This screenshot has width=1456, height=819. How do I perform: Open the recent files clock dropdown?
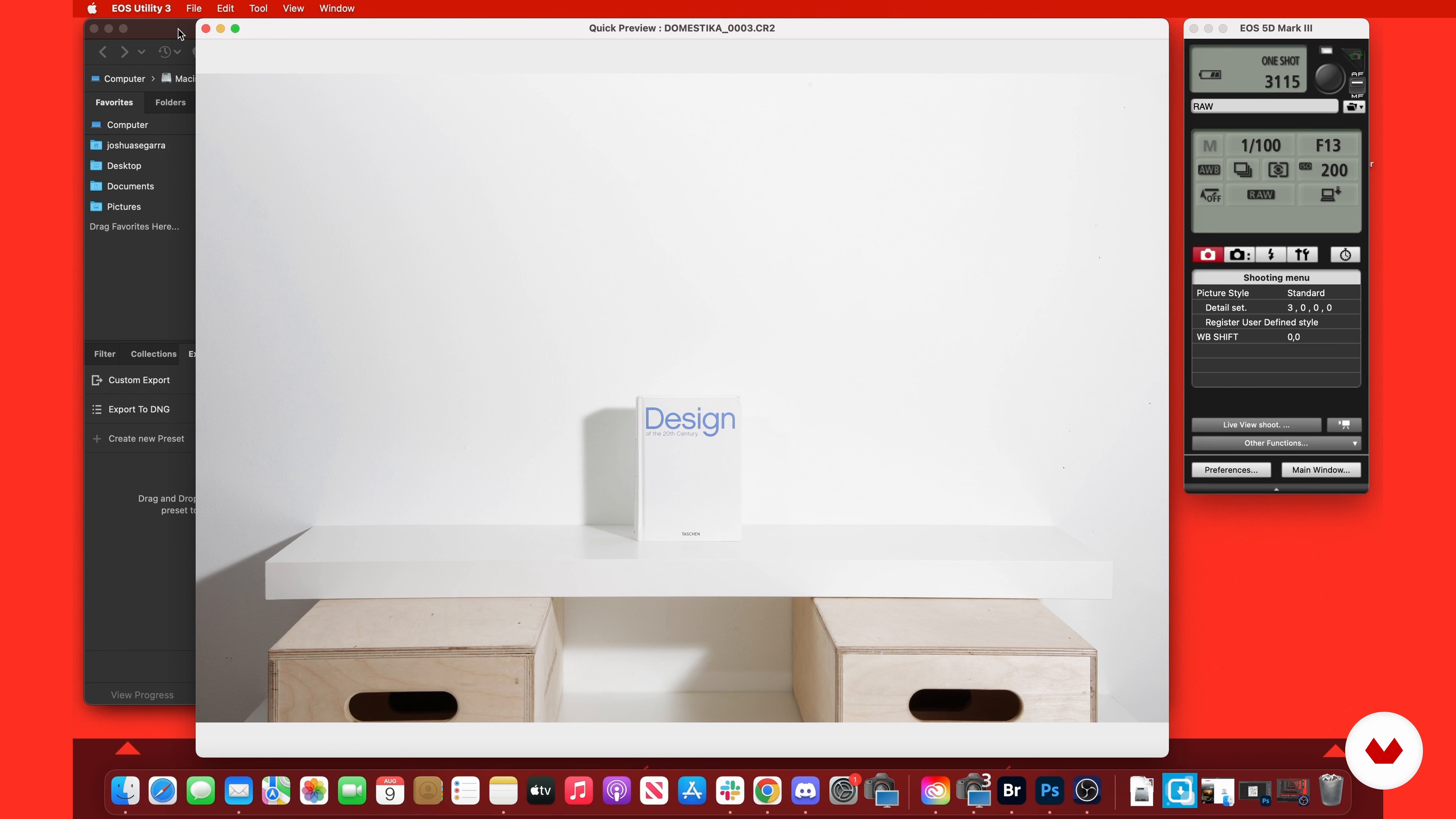(x=169, y=52)
